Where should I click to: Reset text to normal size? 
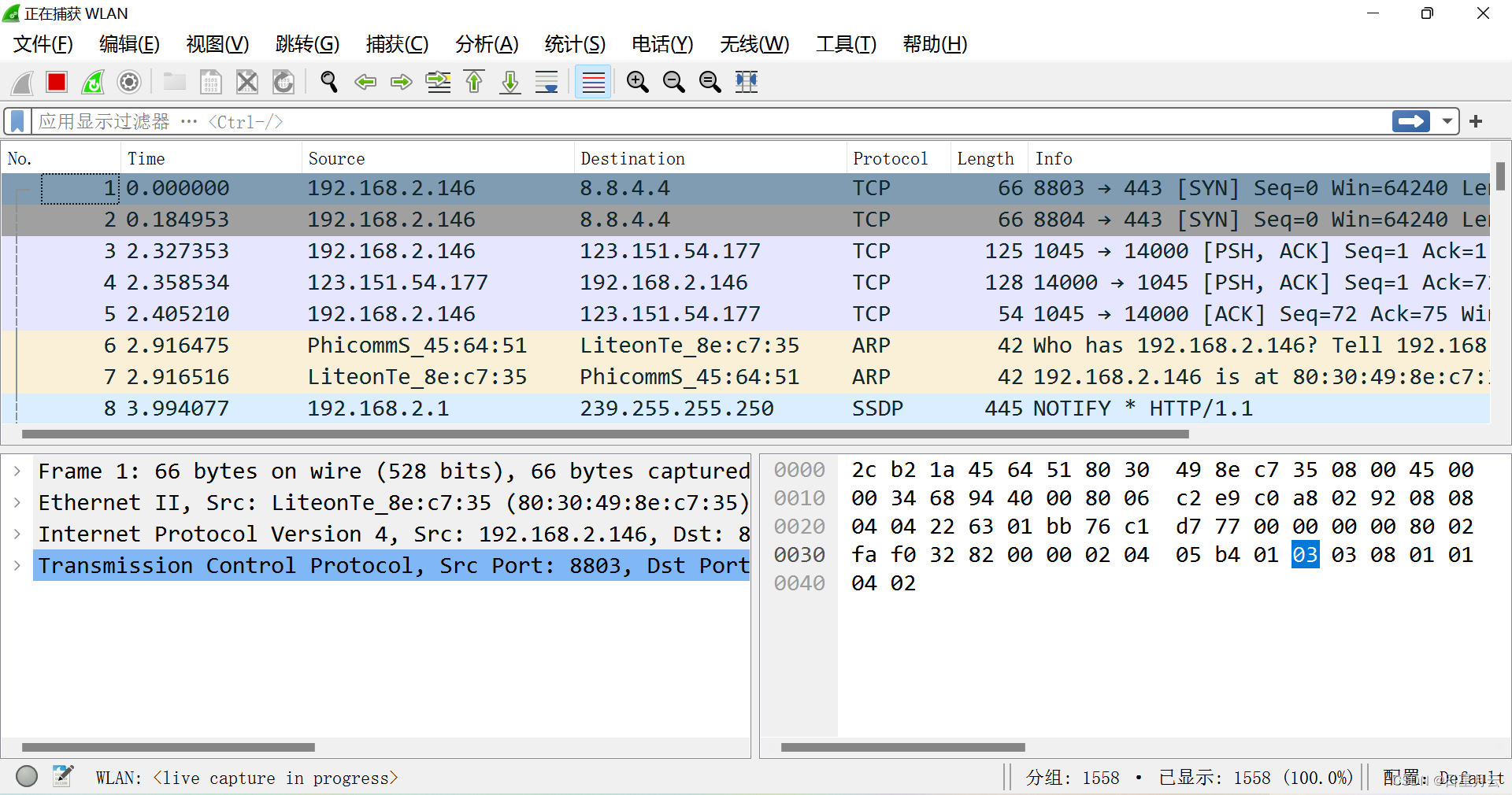click(x=710, y=82)
